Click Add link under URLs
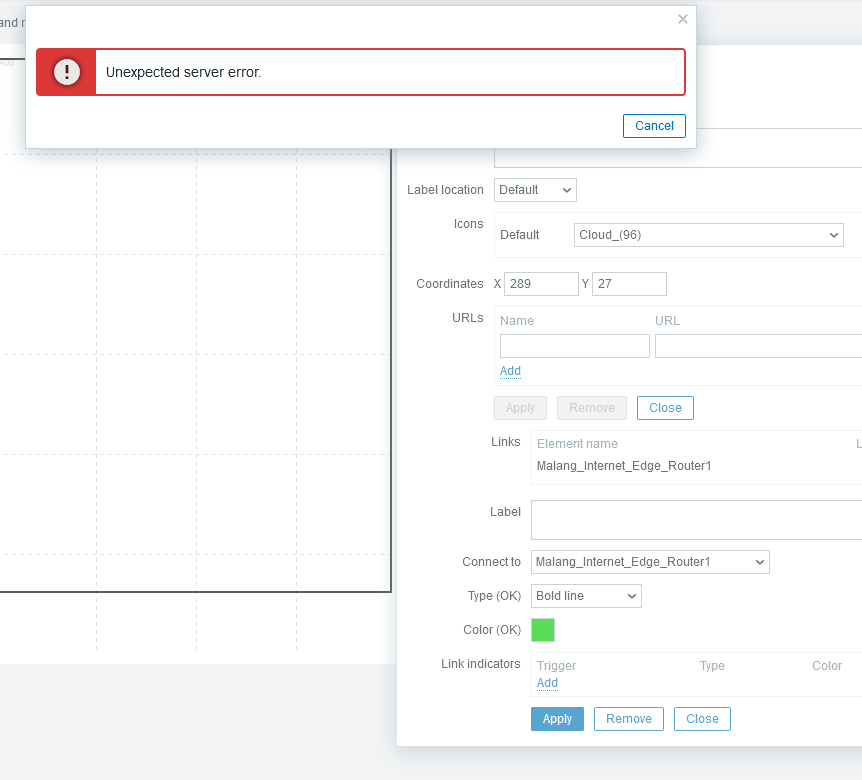Screen dimensions: 862x780 [x=510, y=371]
